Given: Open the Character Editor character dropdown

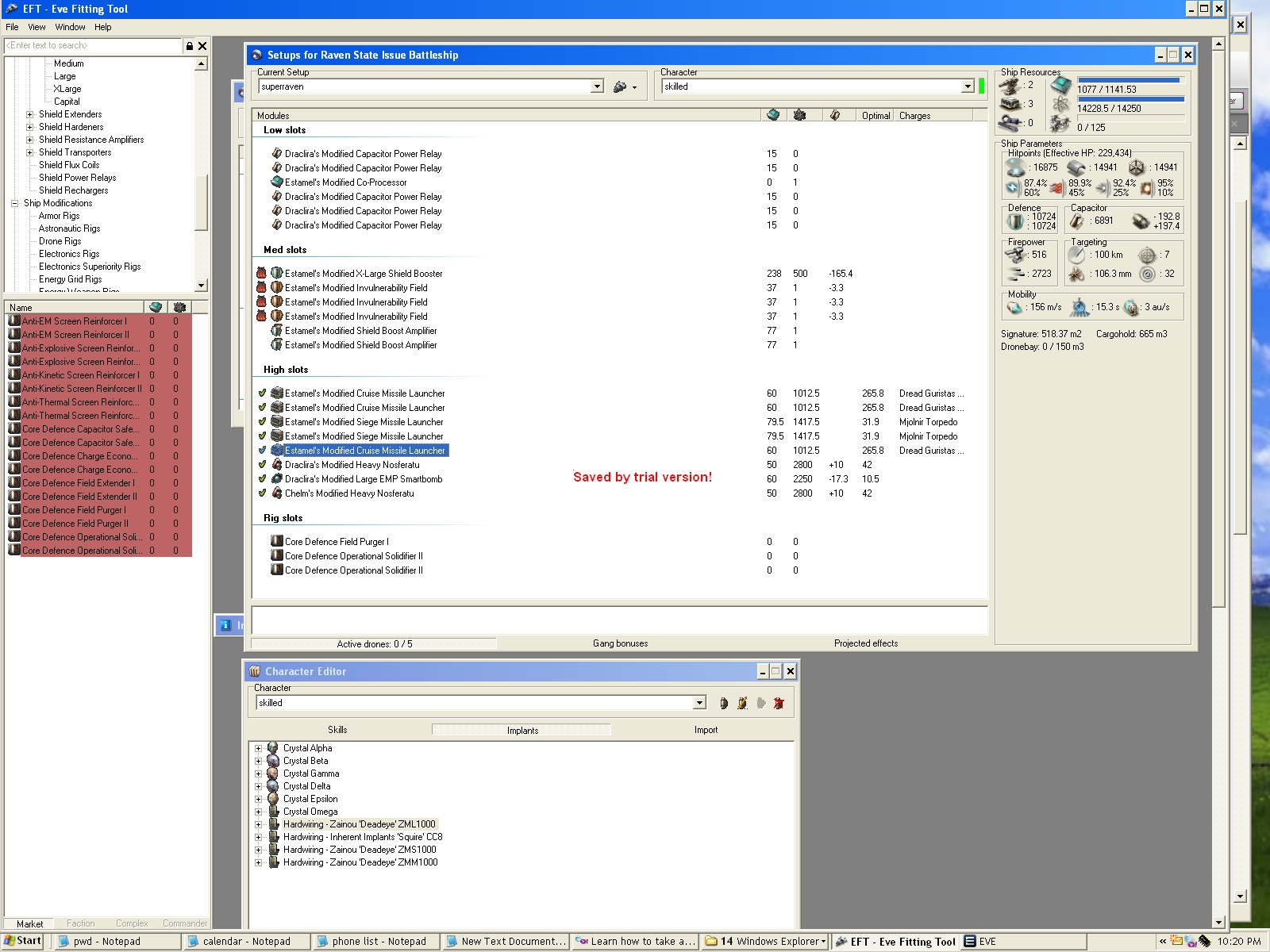Looking at the screenshot, I should pos(699,703).
